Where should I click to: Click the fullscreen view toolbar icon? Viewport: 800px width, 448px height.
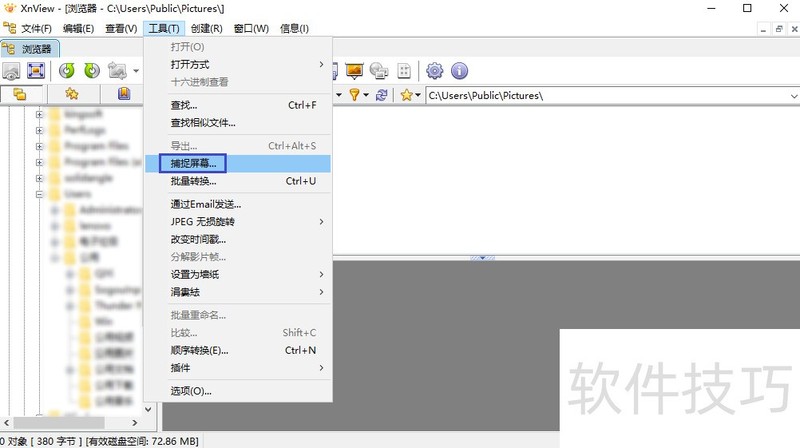coord(36,70)
